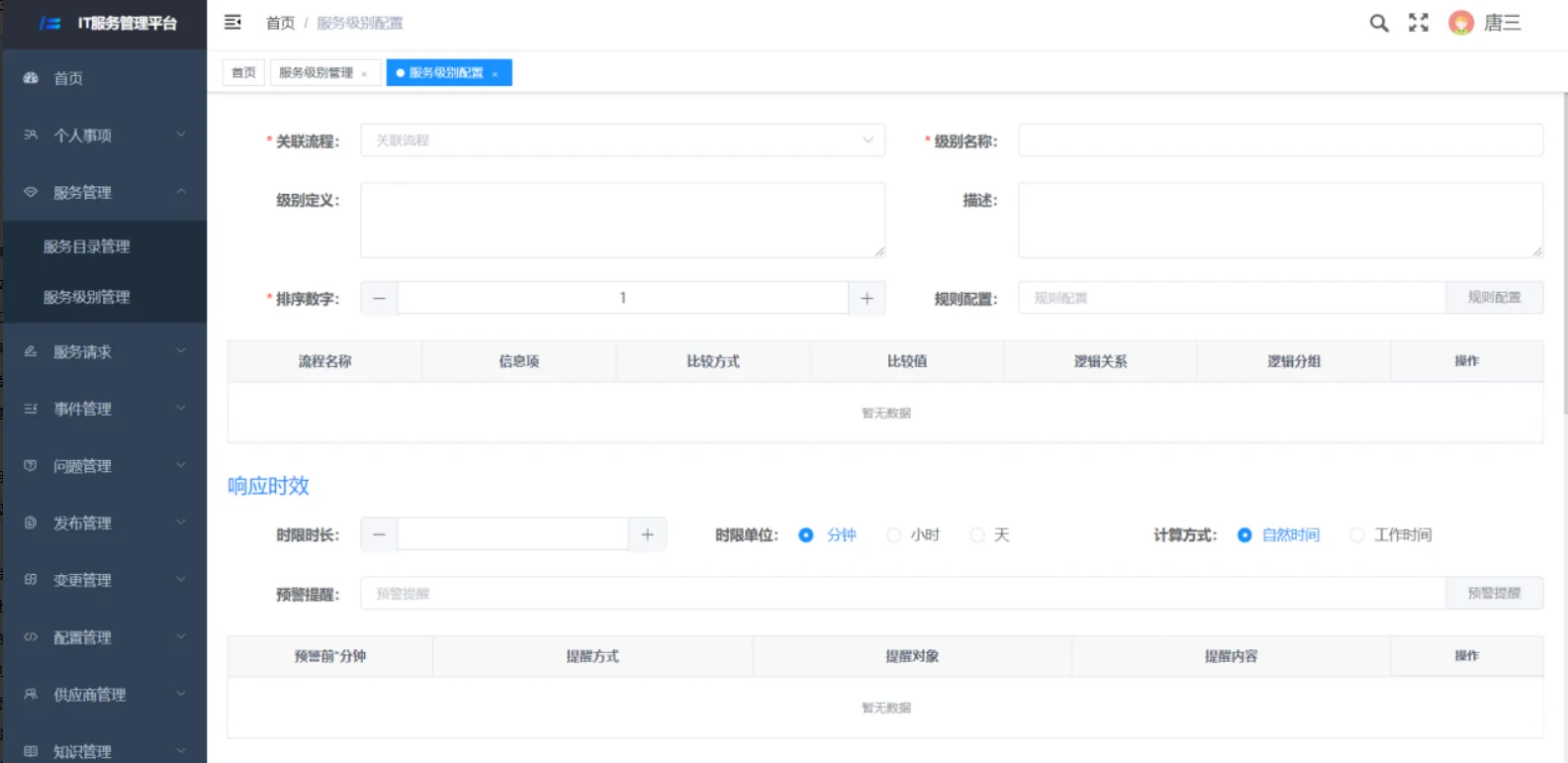Increase the 排序数字 value
Image resolution: width=1568 pixels, height=763 pixels.
coord(867,298)
